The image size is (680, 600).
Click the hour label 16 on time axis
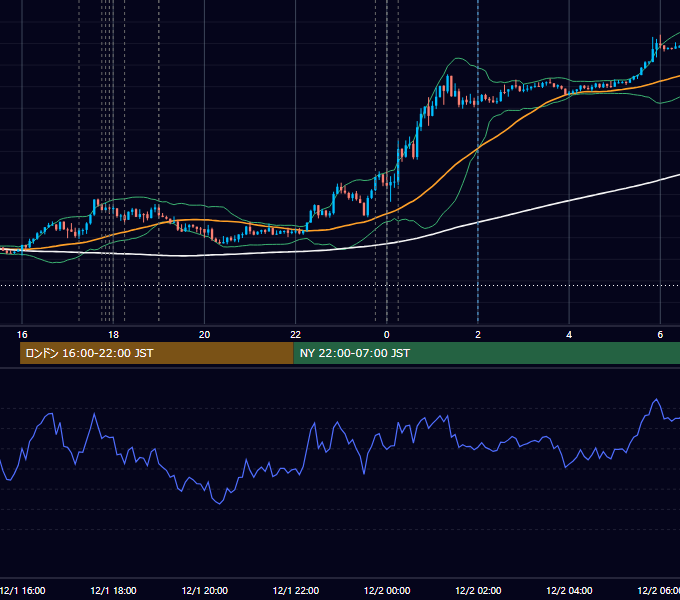pos(22,335)
